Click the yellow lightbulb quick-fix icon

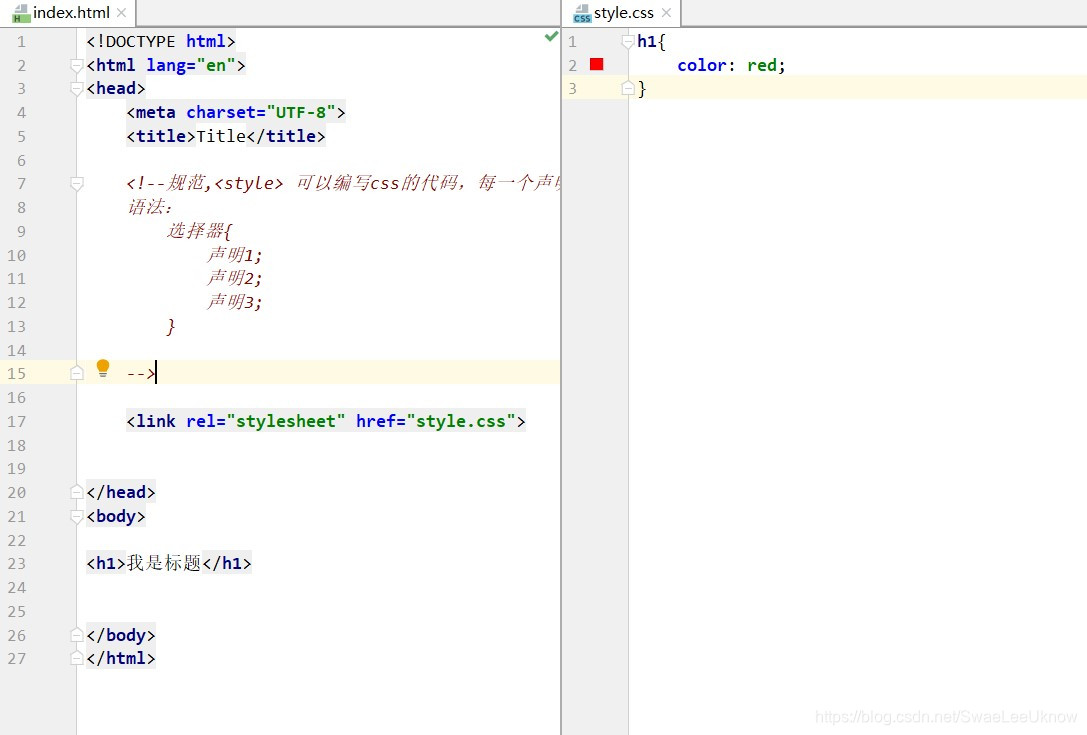103,368
